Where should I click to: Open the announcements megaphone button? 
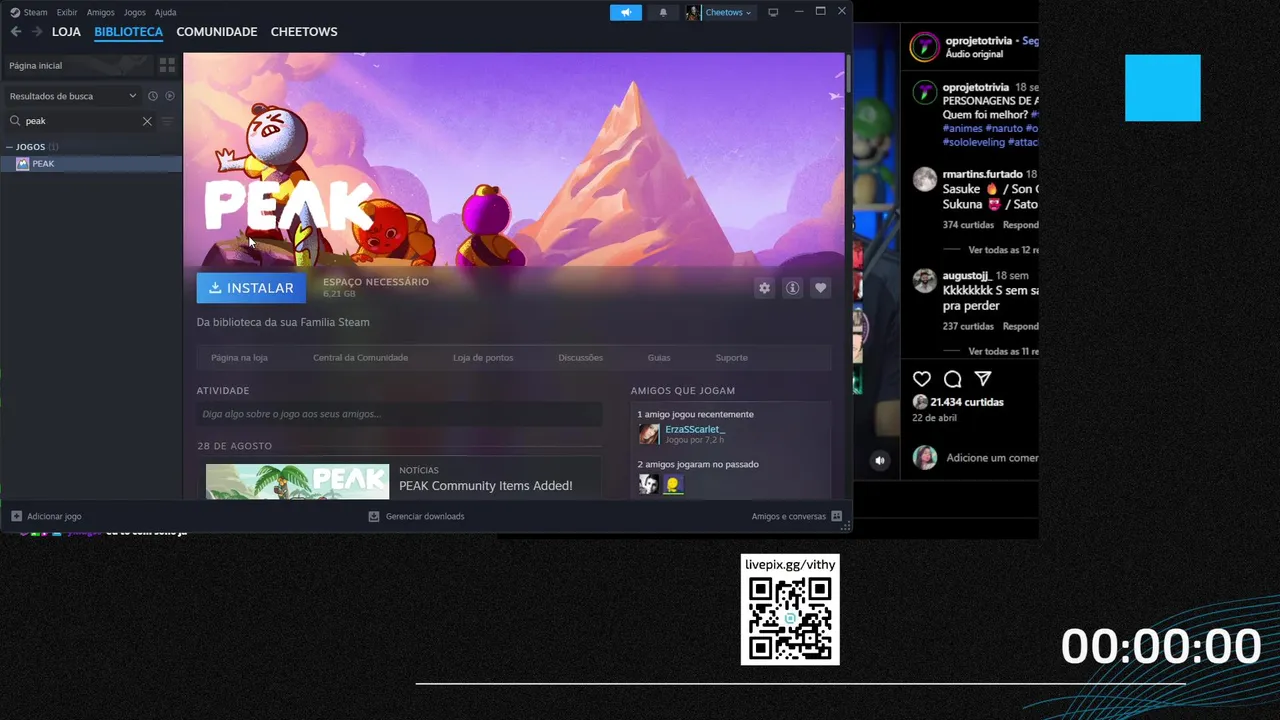pos(626,12)
